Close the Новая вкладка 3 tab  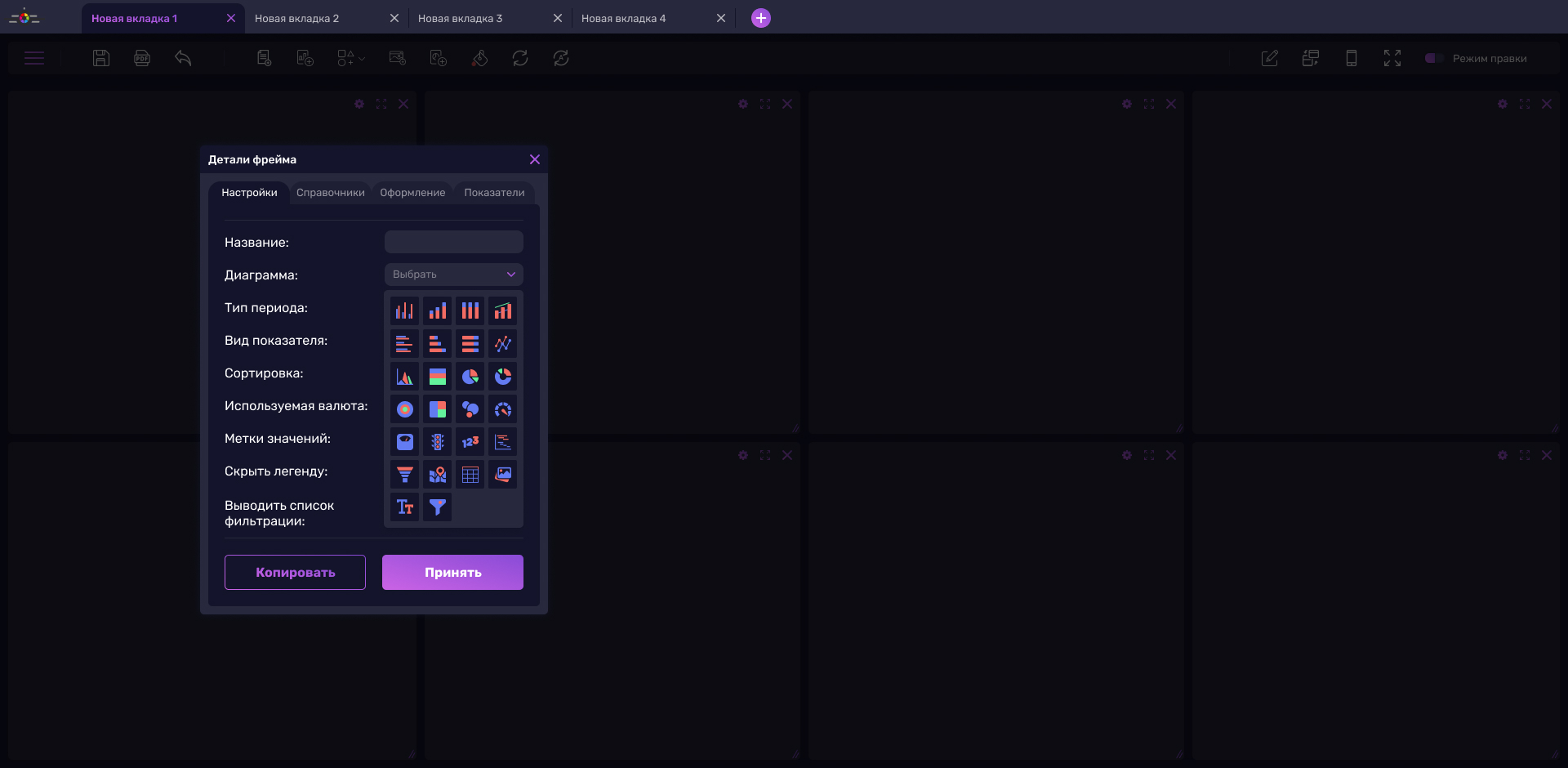558,18
